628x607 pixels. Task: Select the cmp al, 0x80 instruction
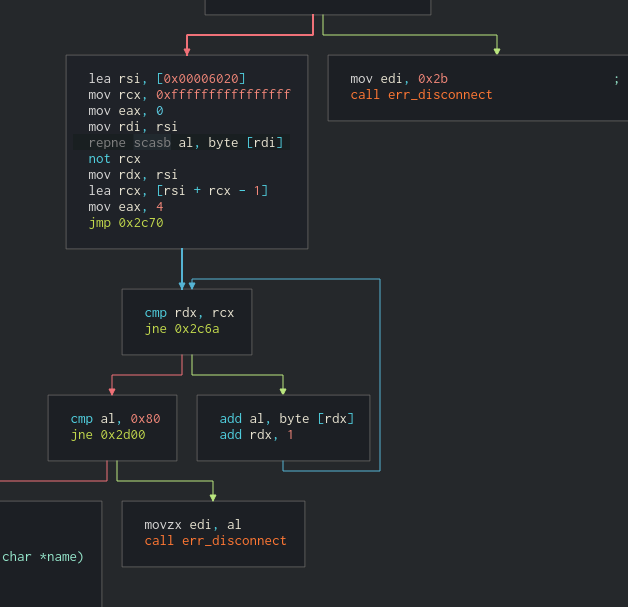110,419
